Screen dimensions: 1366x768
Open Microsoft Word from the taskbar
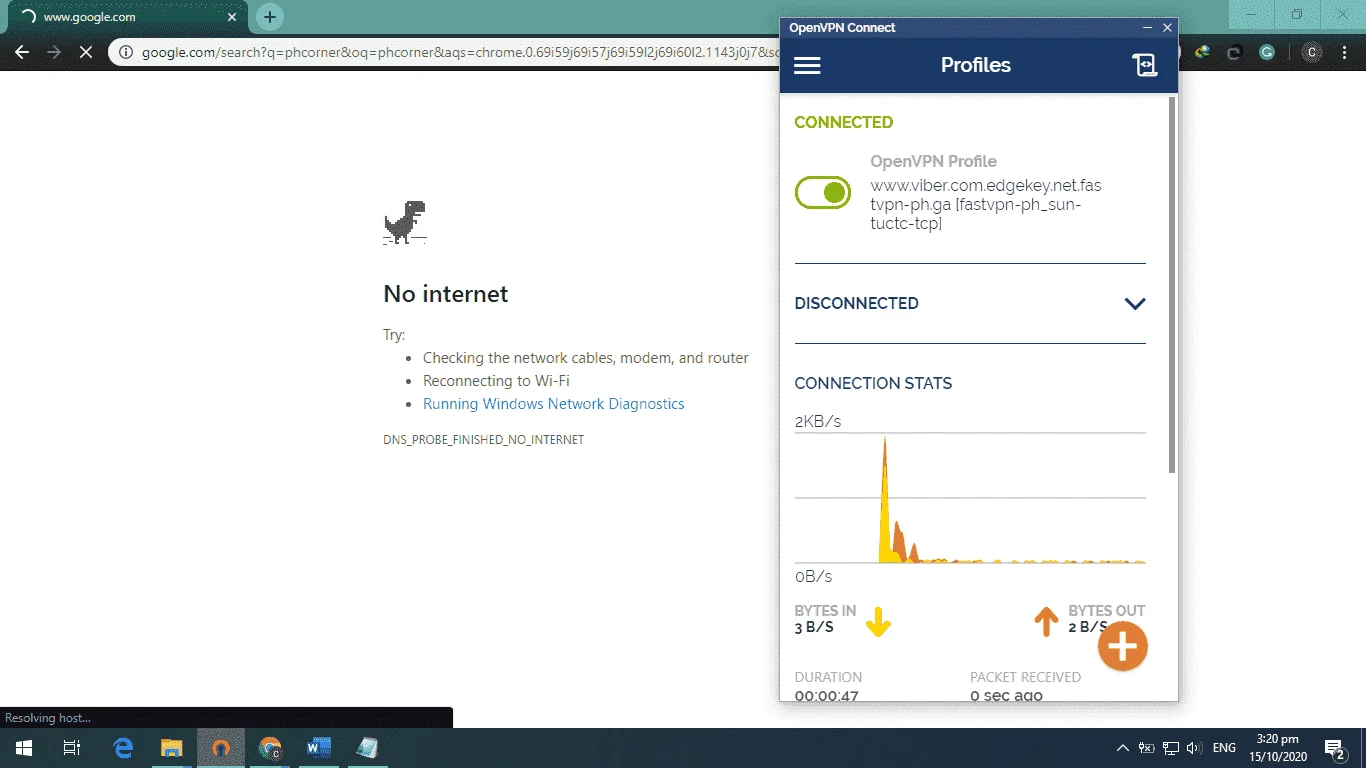[x=319, y=748]
